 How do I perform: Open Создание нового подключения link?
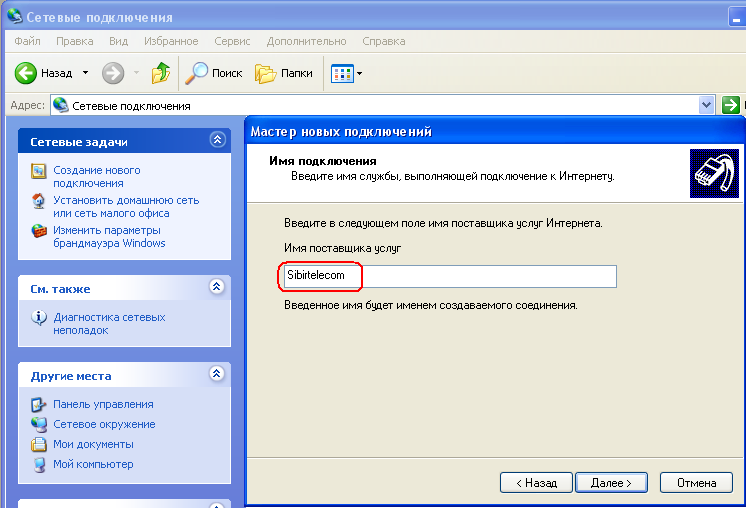[x=97, y=176]
